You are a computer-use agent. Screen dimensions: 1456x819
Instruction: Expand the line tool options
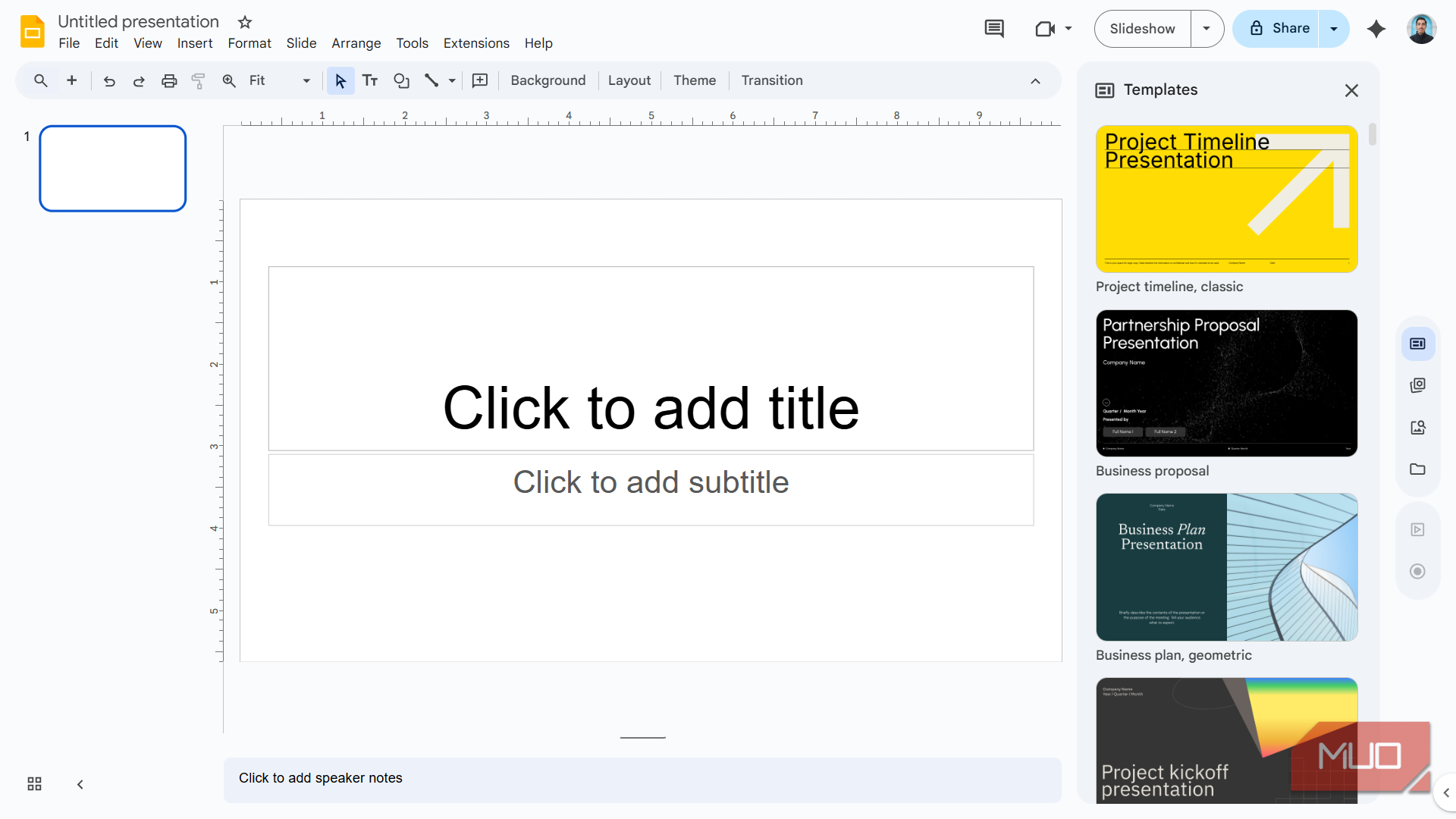pyautogui.click(x=451, y=80)
